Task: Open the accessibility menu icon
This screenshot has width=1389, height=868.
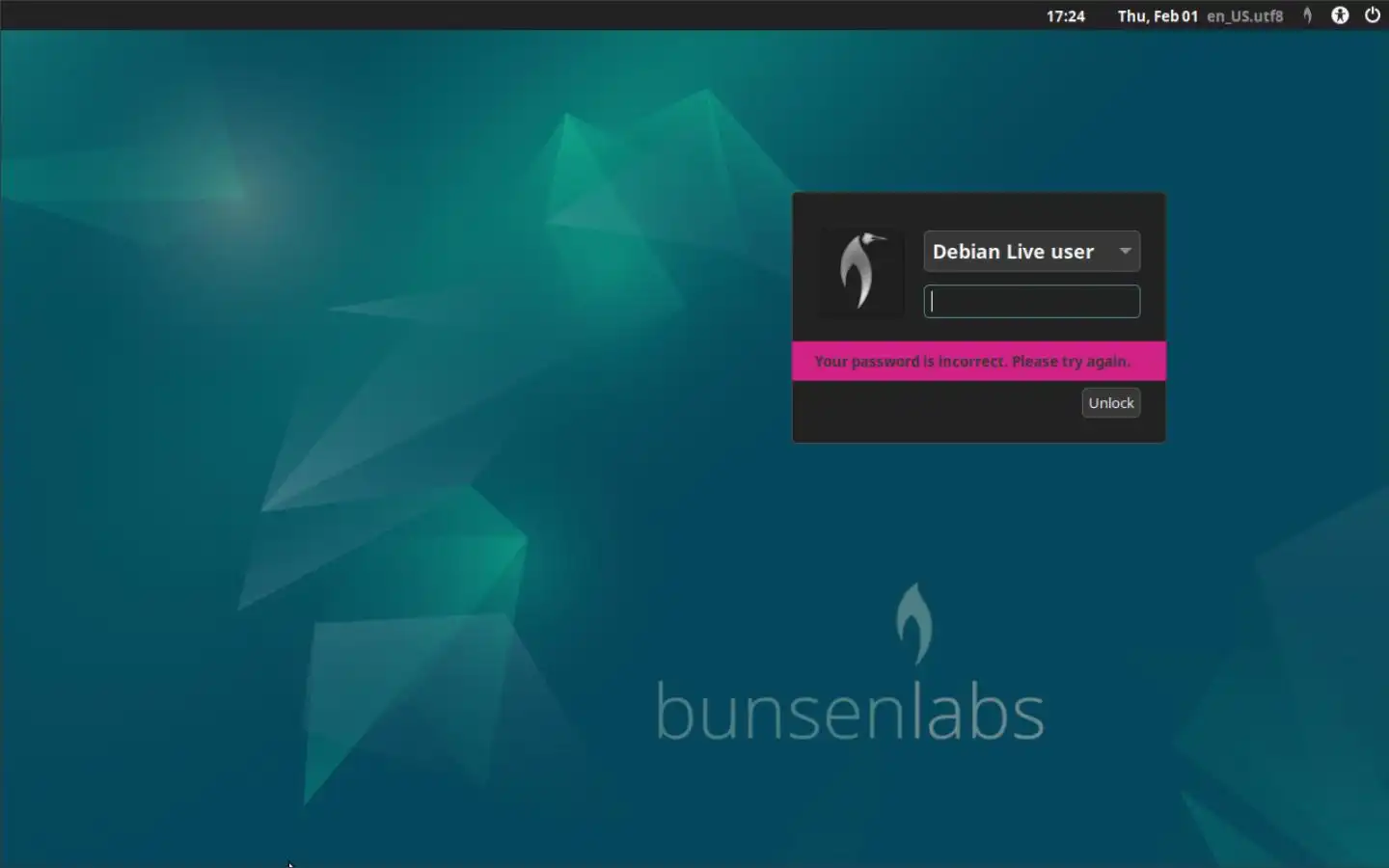Action: click(1340, 15)
